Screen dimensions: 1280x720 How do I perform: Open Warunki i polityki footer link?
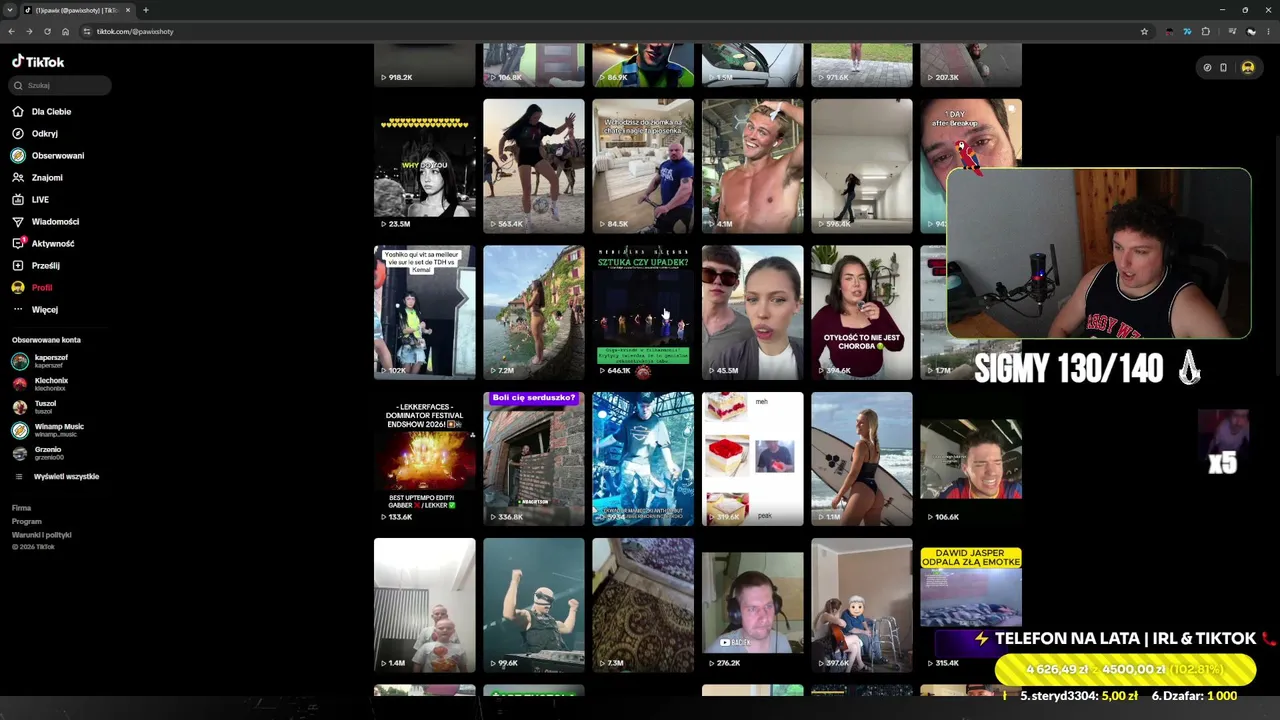click(42, 535)
